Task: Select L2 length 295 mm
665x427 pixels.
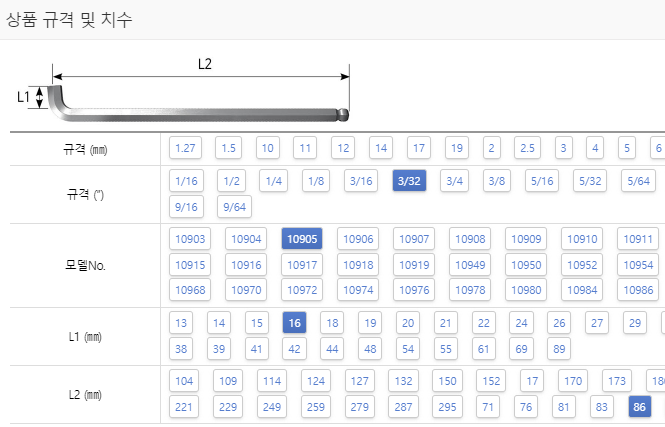Action: pos(447,407)
